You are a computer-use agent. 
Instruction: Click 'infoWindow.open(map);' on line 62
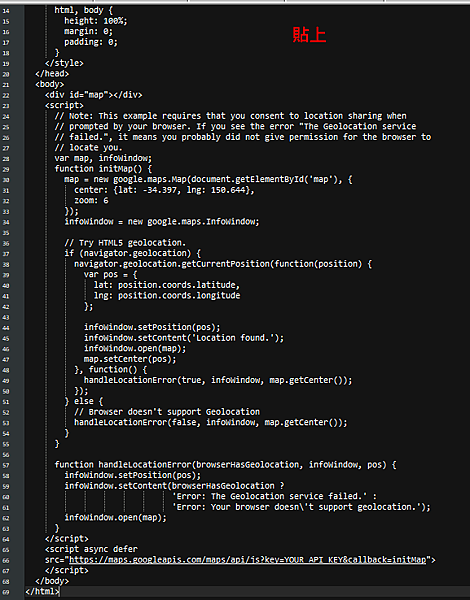pyautogui.click(x=116, y=517)
